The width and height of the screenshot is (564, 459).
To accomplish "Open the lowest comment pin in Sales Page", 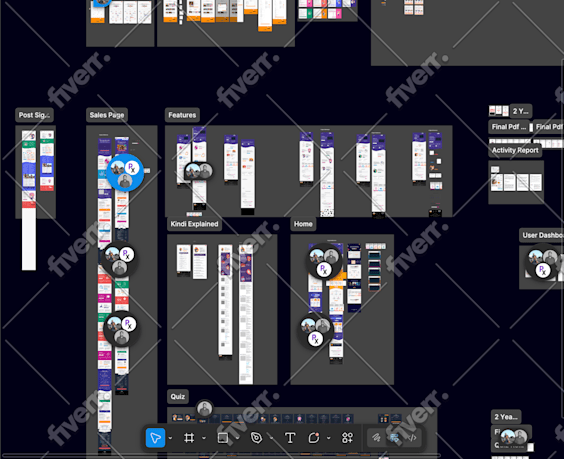I will point(121,330).
